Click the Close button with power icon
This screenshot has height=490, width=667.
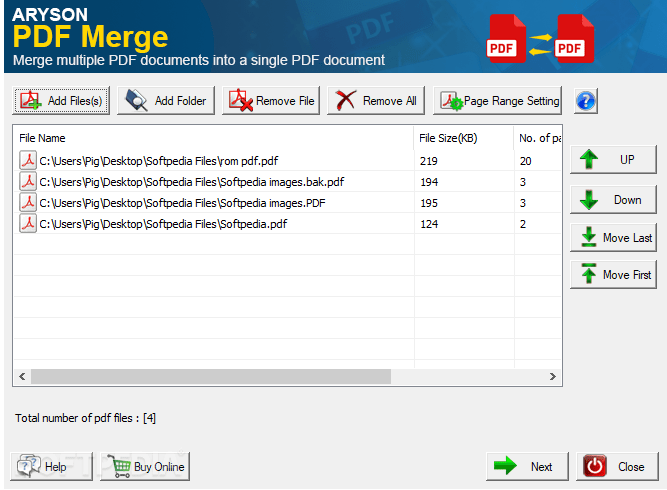617,466
